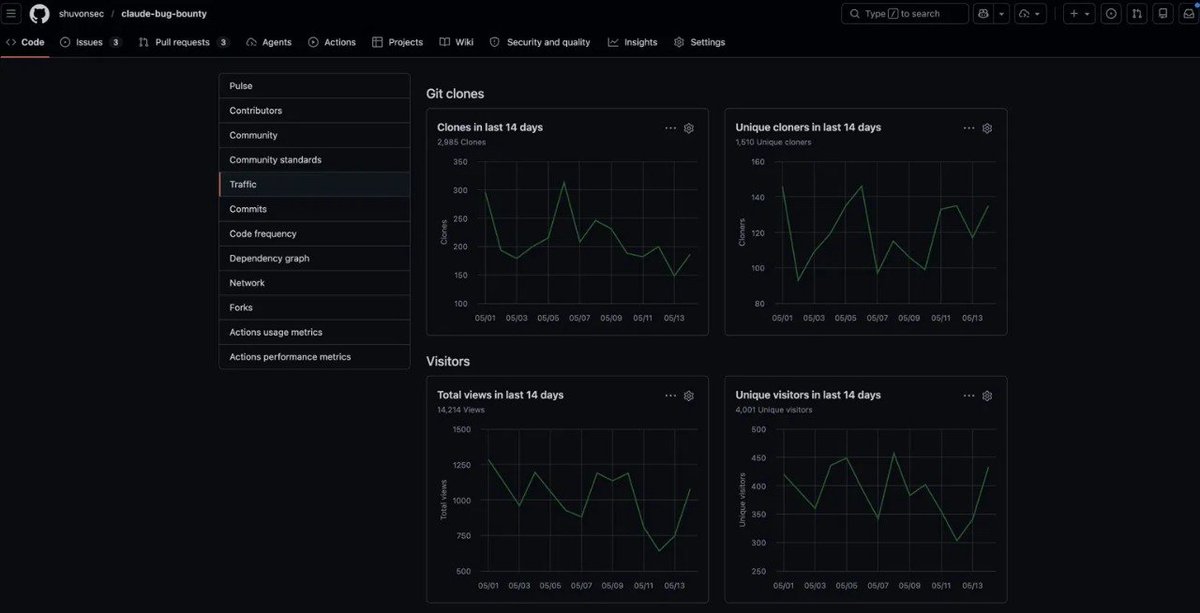The image size is (1200, 613).
Task: Click the Unique visitors in last 14 days heading
Action: coord(808,395)
